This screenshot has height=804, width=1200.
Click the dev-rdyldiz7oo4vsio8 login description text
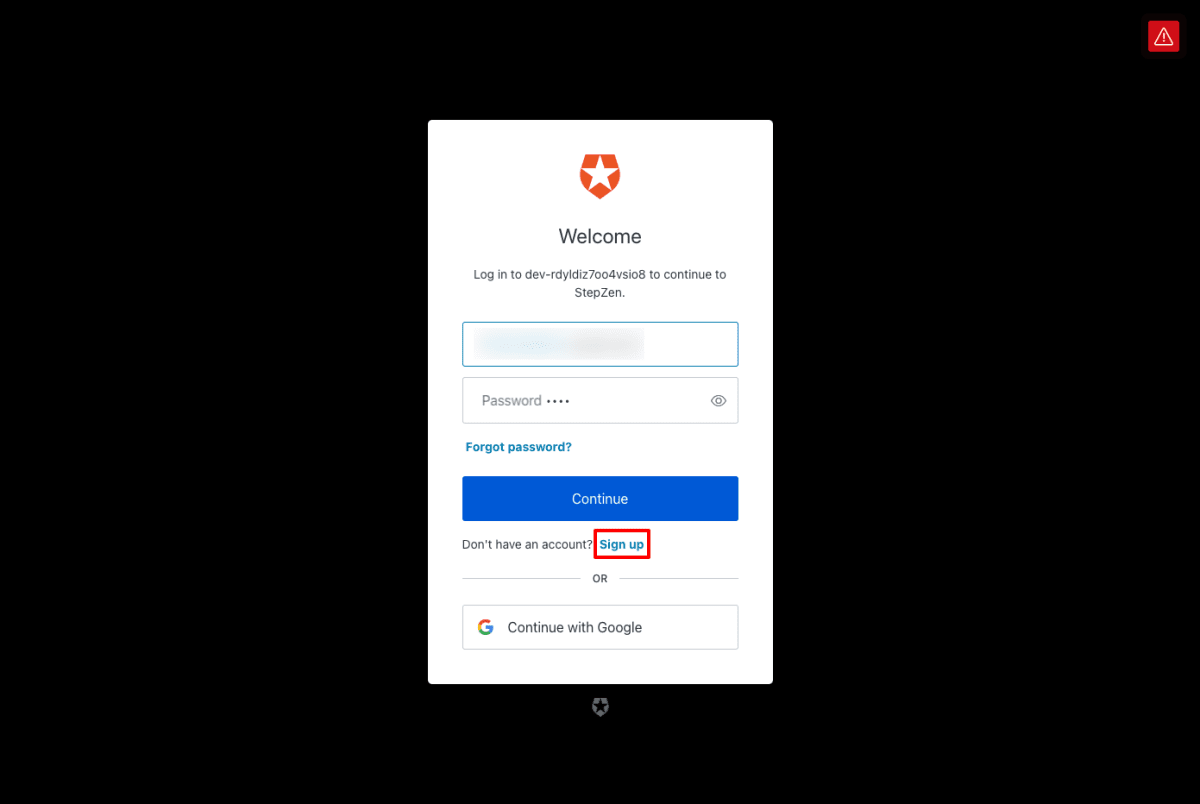(x=600, y=284)
